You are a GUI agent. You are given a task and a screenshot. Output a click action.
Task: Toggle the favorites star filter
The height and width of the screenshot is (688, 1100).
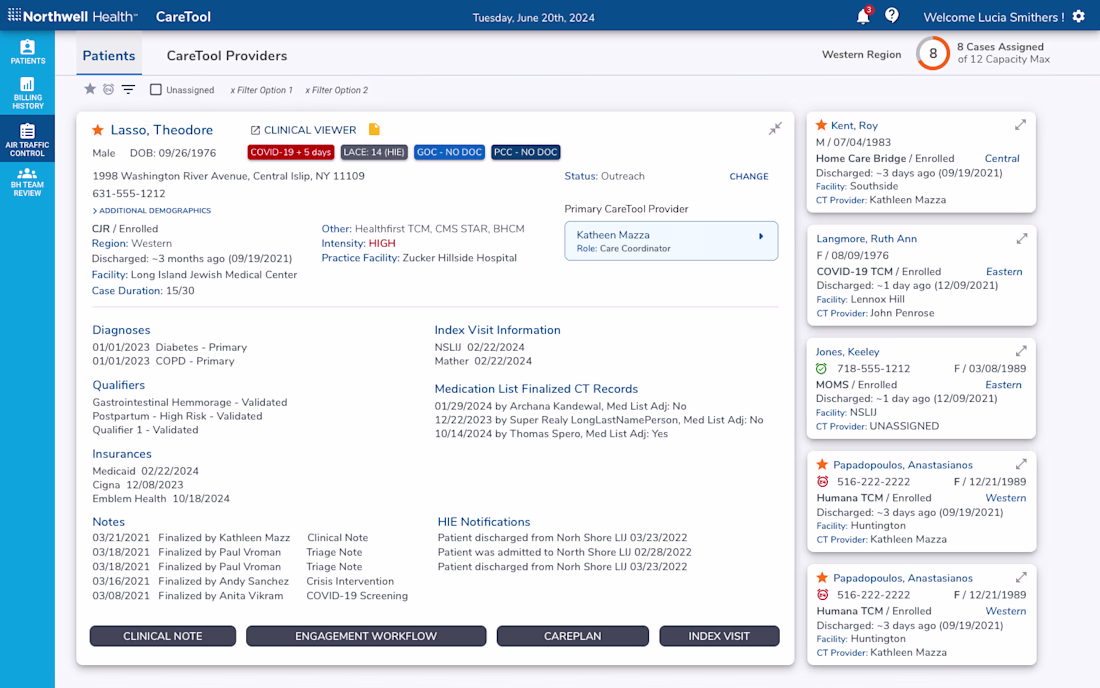[90, 89]
